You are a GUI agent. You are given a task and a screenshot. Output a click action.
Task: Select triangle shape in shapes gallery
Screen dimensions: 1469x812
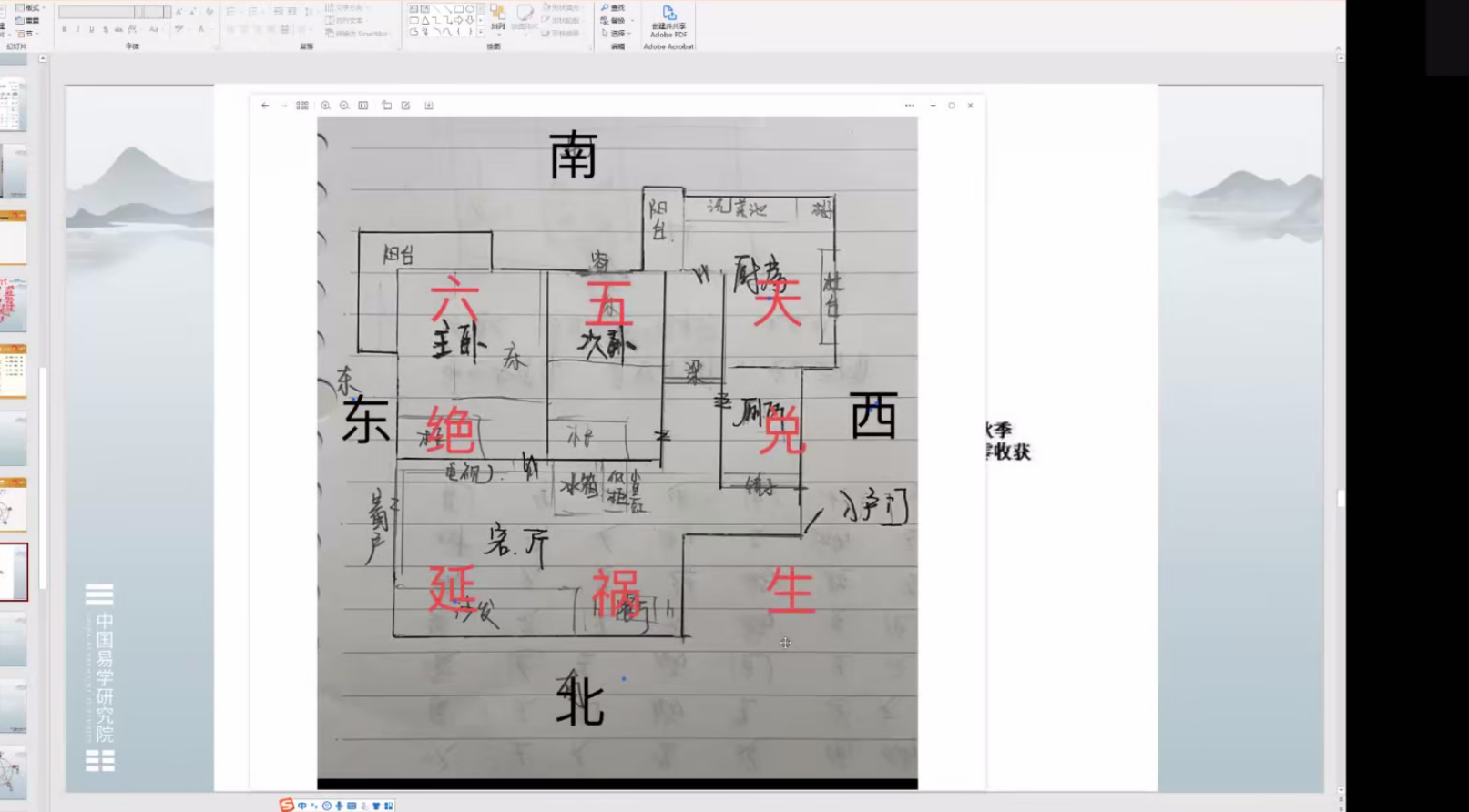tap(424, 19)
